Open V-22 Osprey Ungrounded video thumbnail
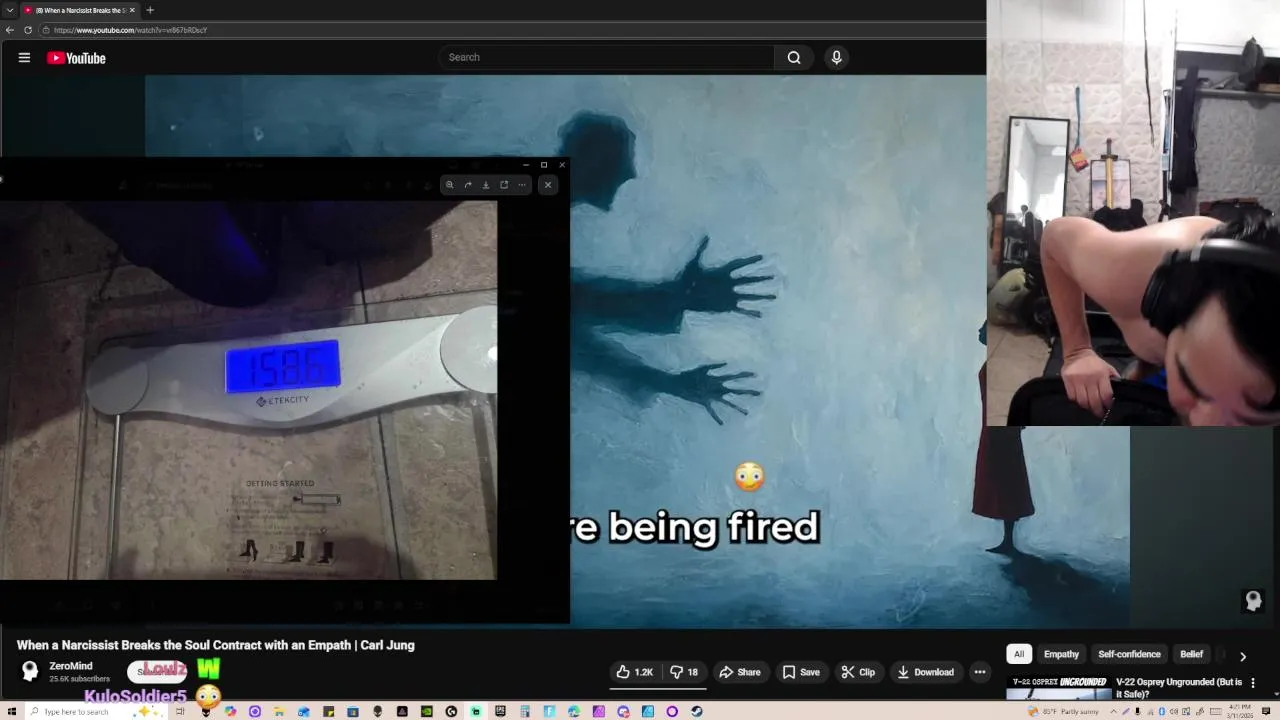1280x720 pixels. tap(1059, 687)
